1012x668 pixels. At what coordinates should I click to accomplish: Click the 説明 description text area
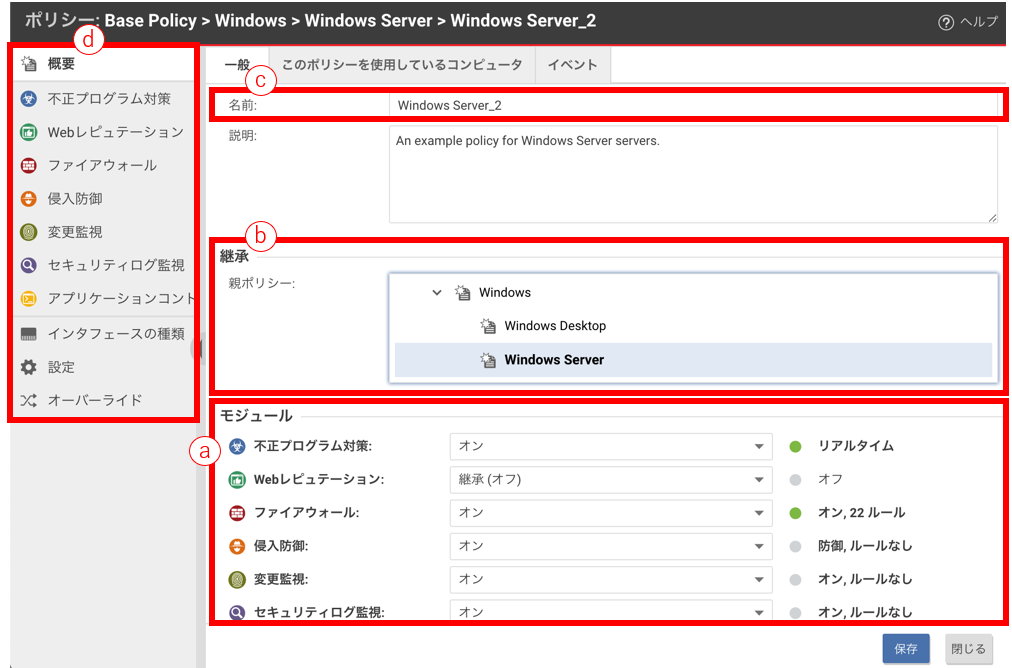pyautogui.click(x=692, y=173)
